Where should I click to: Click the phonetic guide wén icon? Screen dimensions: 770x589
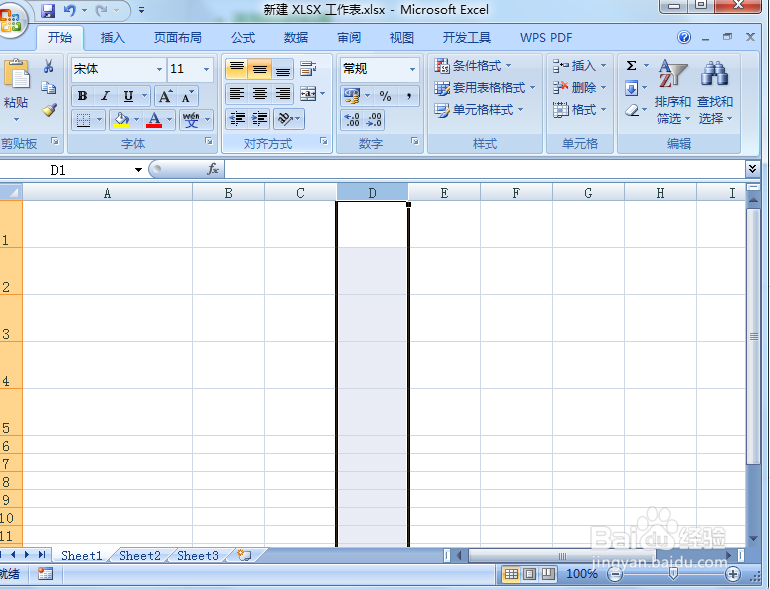coord(191,119)
